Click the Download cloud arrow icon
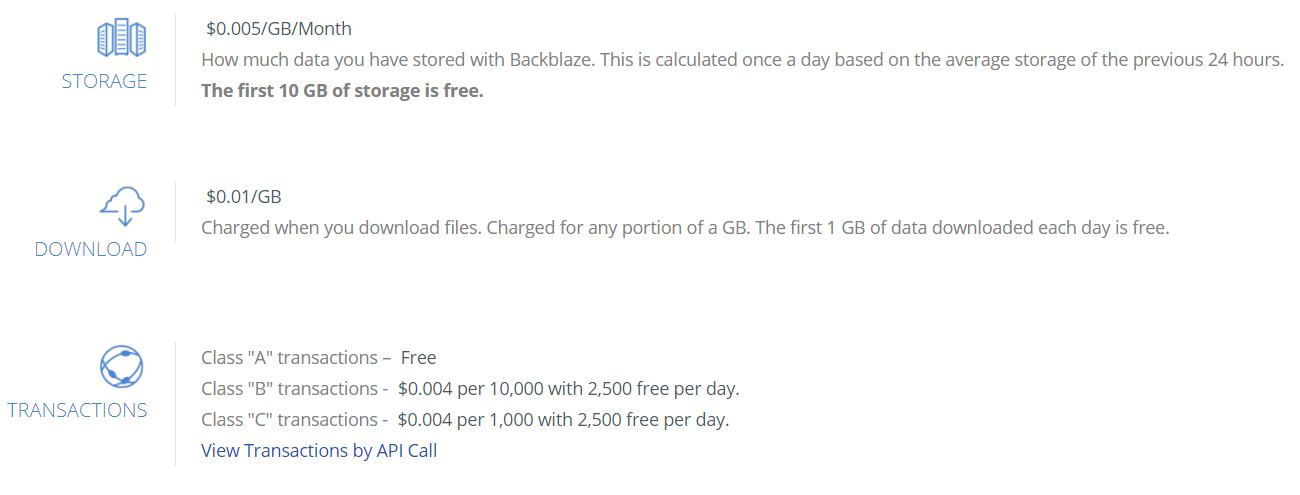Viewport: 1300px width, 495px height. (x=123, y=207)
